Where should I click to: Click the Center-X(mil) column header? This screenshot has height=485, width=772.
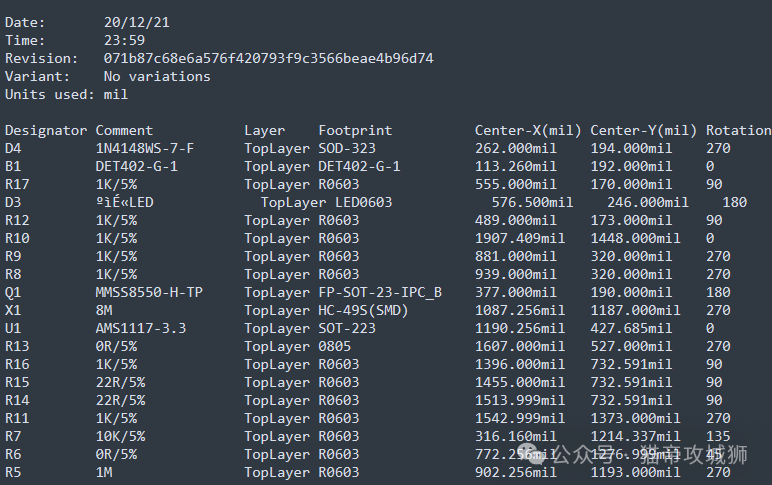pyautogui.click(x=528, y=130)
